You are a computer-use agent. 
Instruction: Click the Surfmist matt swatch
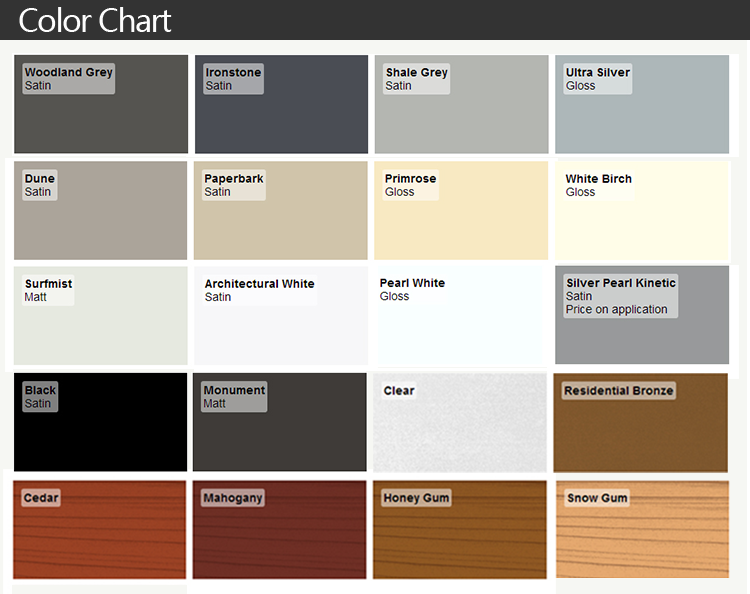click(101, 316)
